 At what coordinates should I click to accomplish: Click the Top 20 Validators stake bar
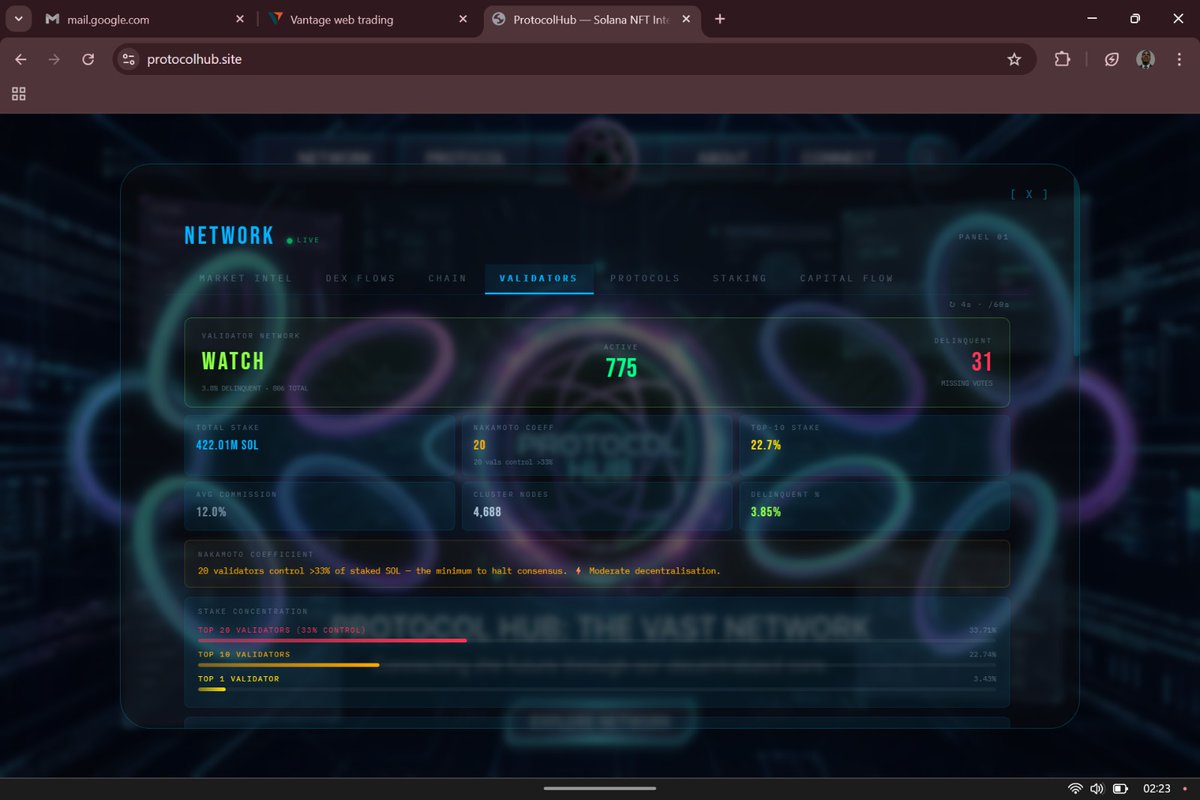coord(597,640)
